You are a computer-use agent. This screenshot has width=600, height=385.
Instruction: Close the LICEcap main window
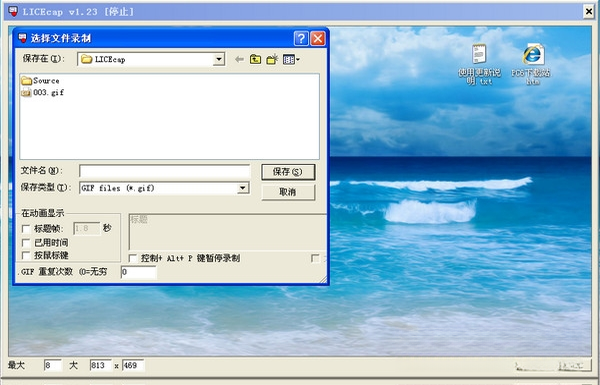(589, 11)
